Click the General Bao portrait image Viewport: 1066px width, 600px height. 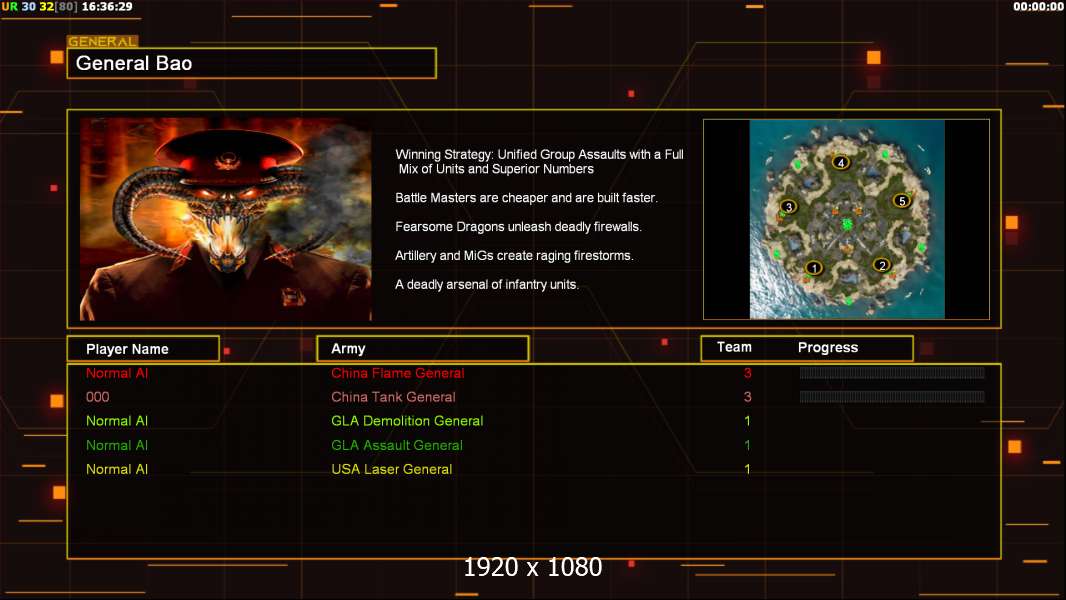coord(226,219)
